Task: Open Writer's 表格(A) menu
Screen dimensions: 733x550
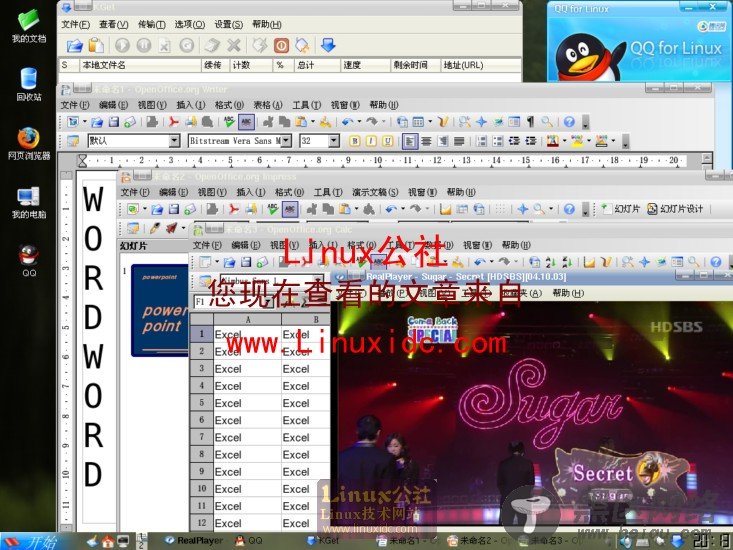Action: point(268,105)
